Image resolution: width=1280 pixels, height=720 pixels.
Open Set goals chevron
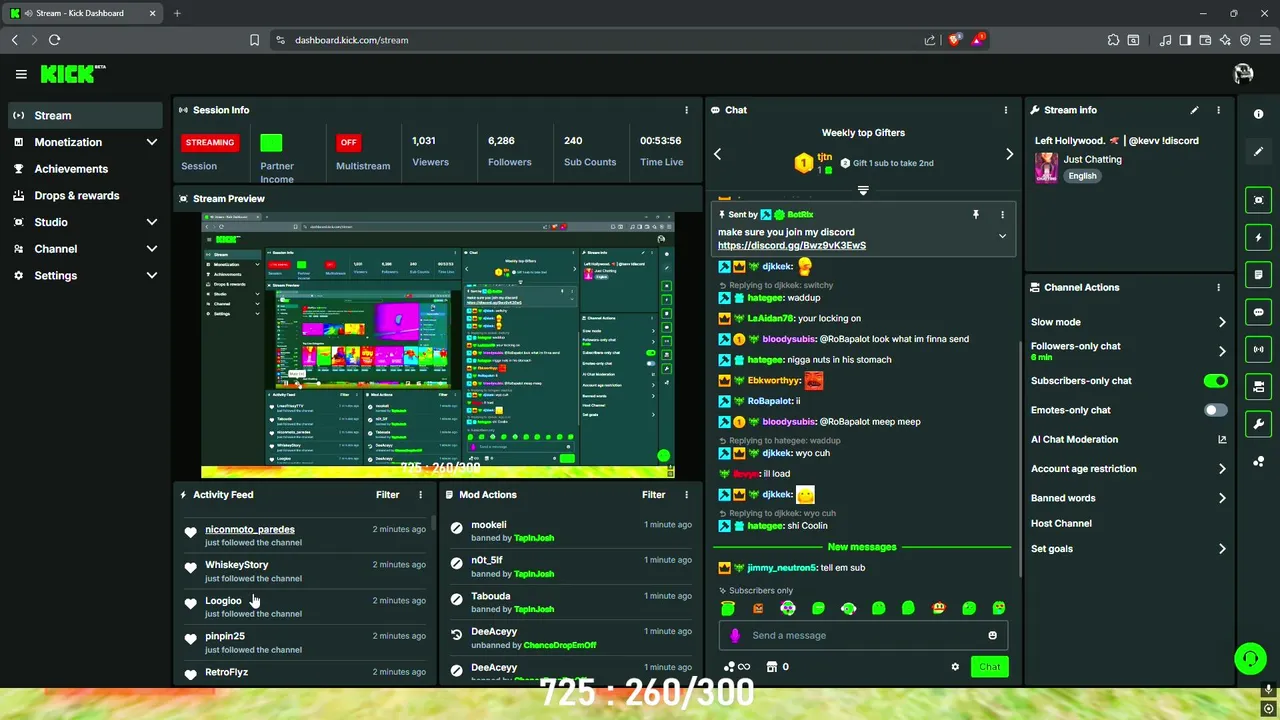click(1222, 549)
